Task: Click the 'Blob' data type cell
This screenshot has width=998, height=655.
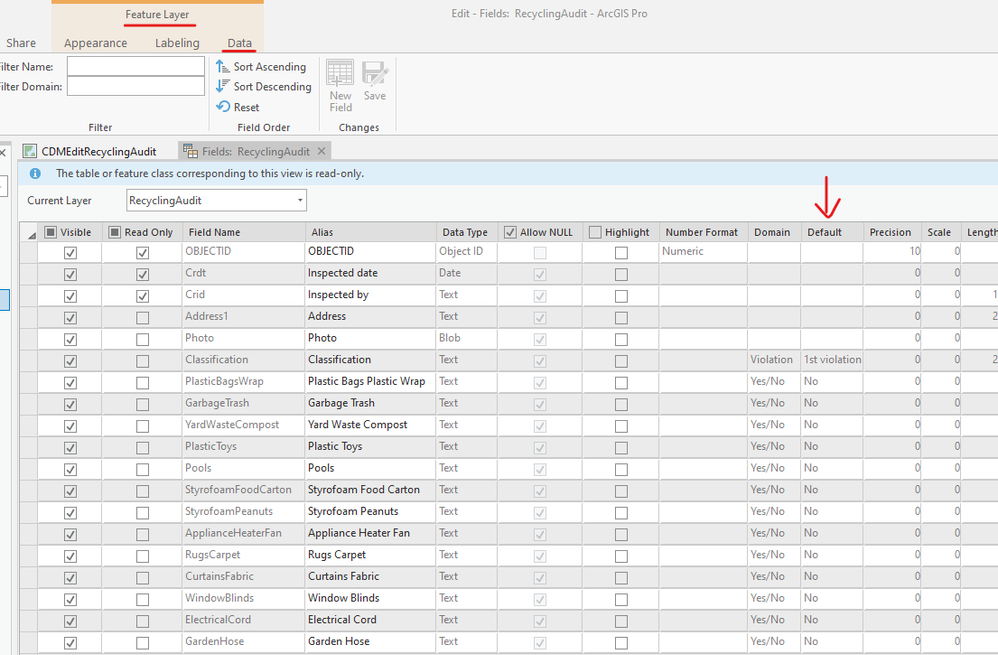Action: click(467, 338)
